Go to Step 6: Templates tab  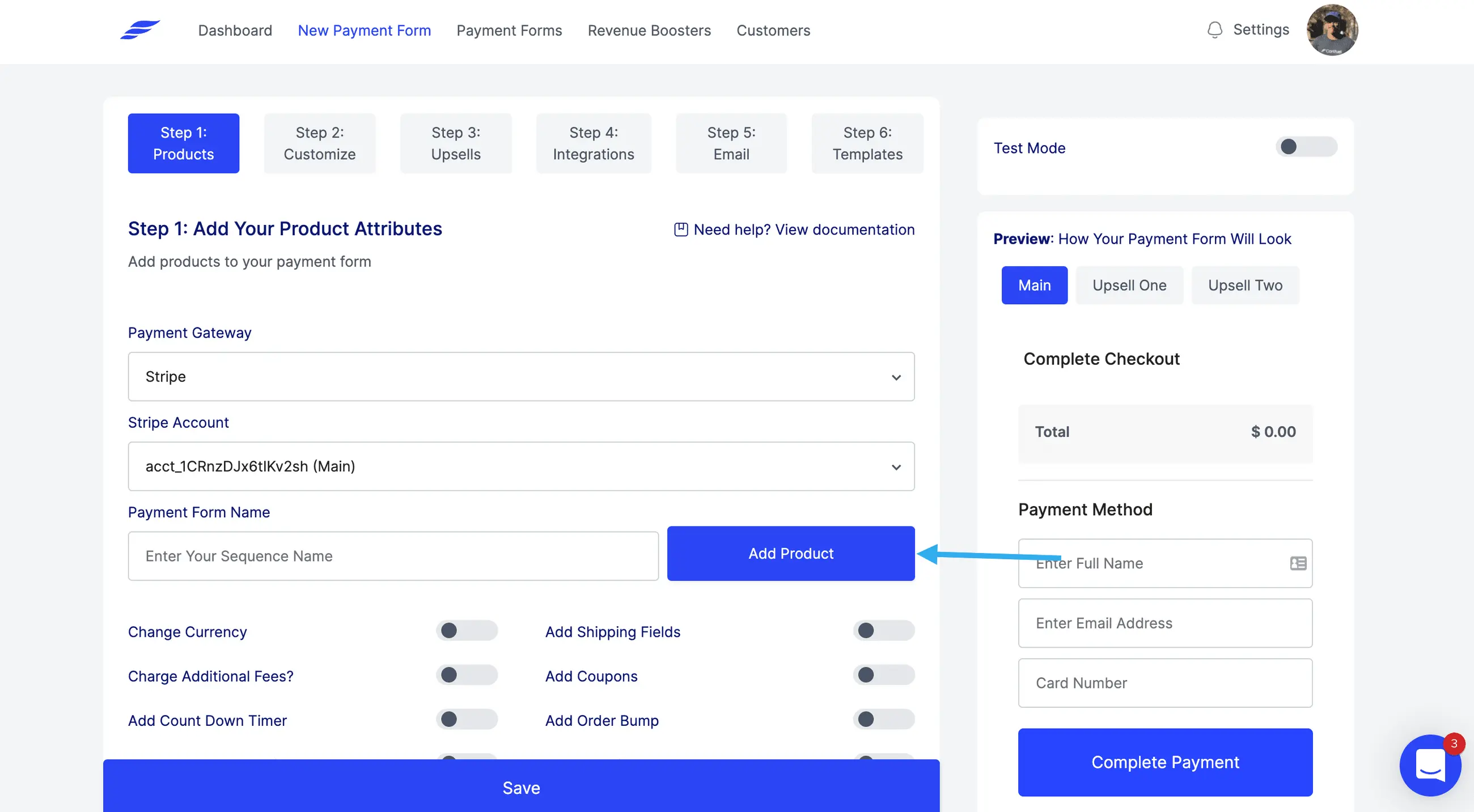click(867, 143)
